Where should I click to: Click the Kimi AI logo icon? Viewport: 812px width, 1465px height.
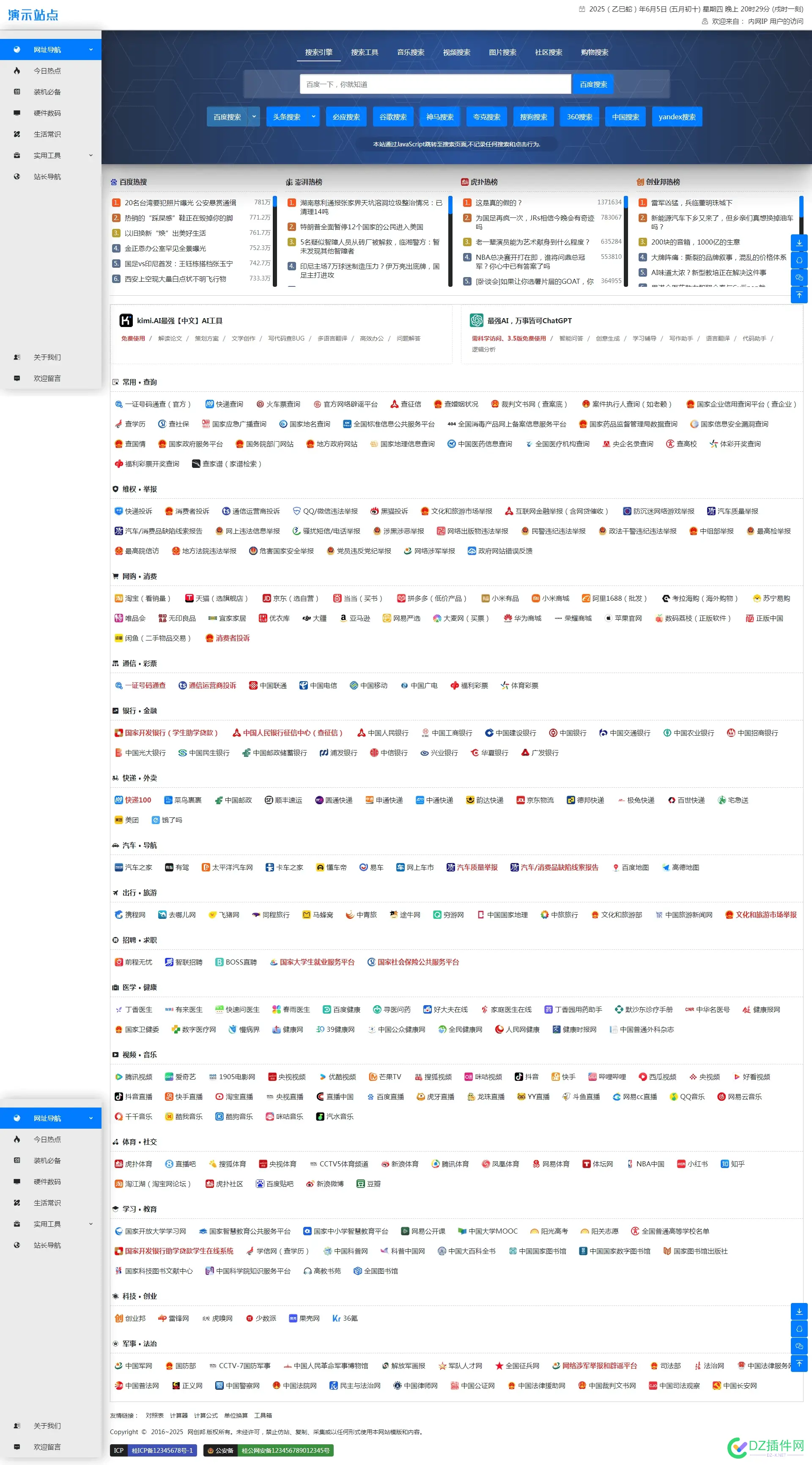126,320
